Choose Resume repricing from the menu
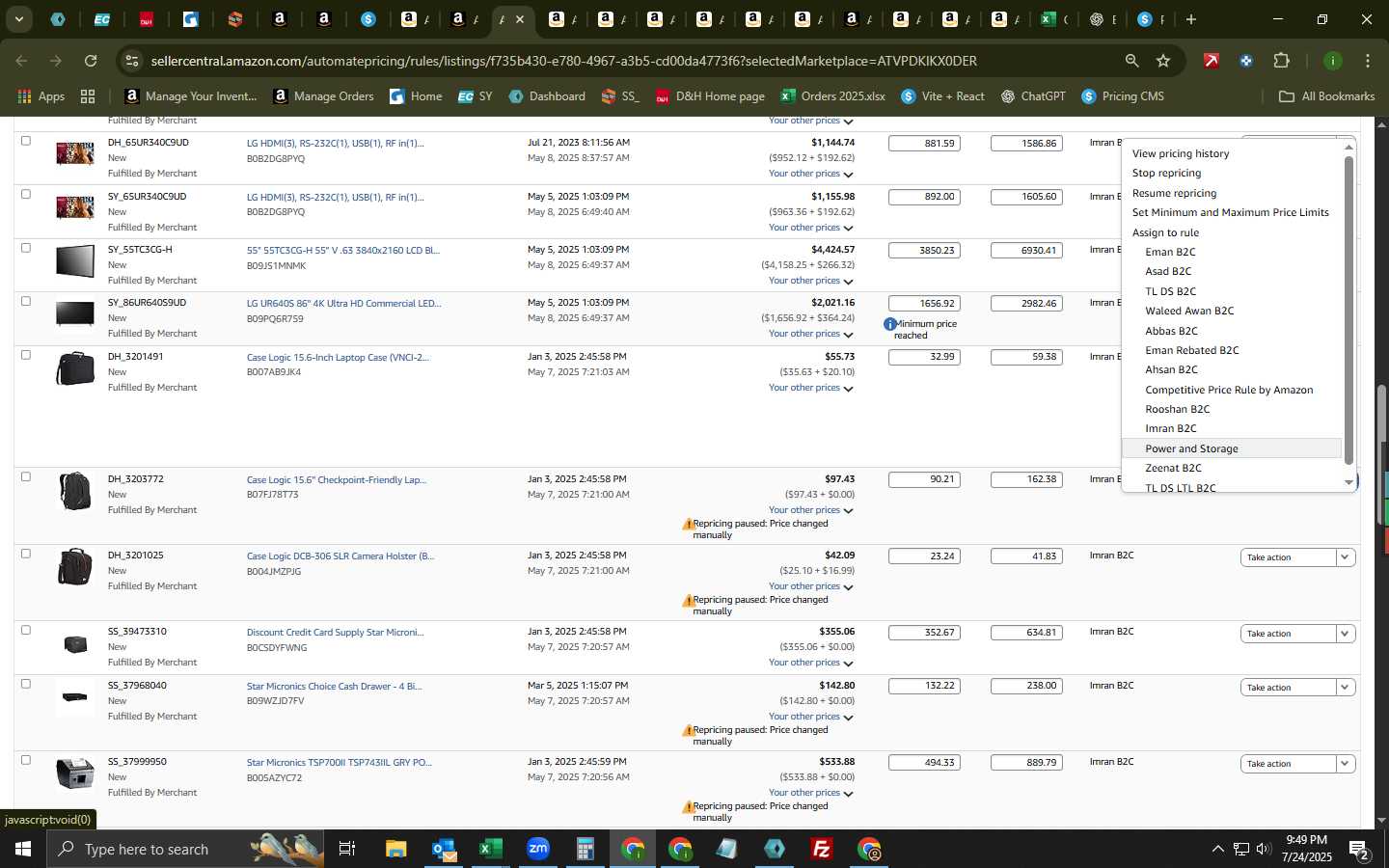Screen dimensions: 1389x868 click(1174, 193)
